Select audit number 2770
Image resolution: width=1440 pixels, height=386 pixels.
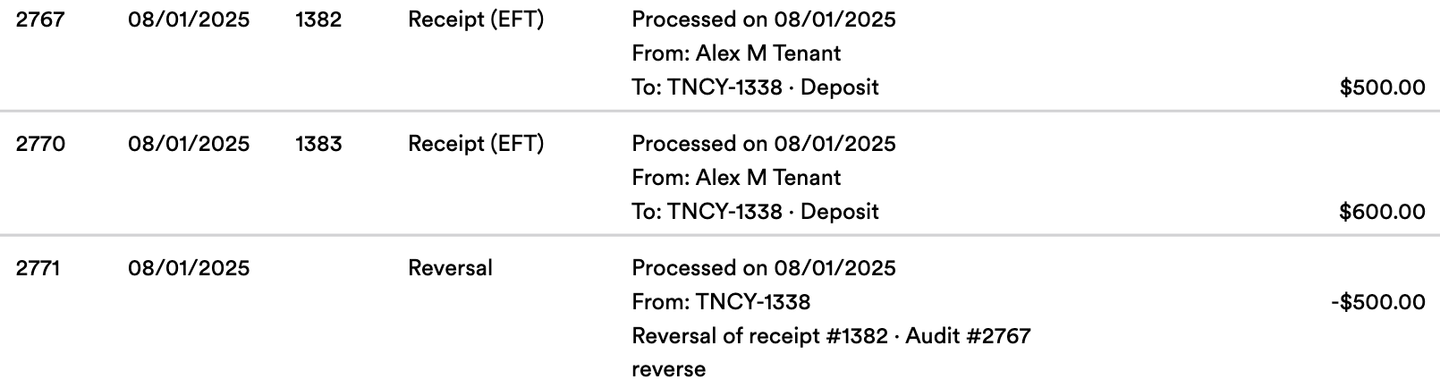41,144
